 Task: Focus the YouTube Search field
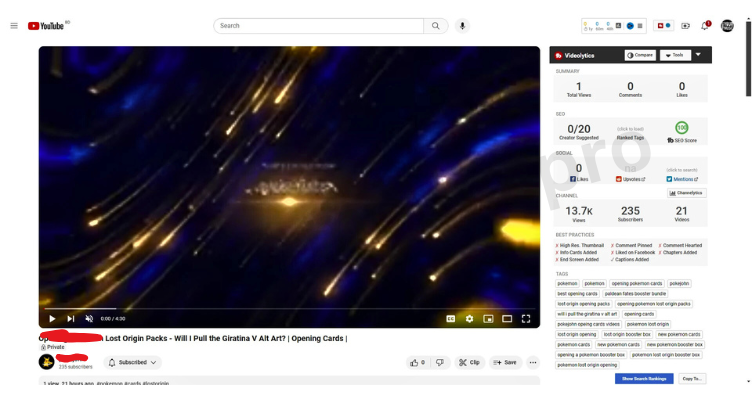tap(318, 26)
